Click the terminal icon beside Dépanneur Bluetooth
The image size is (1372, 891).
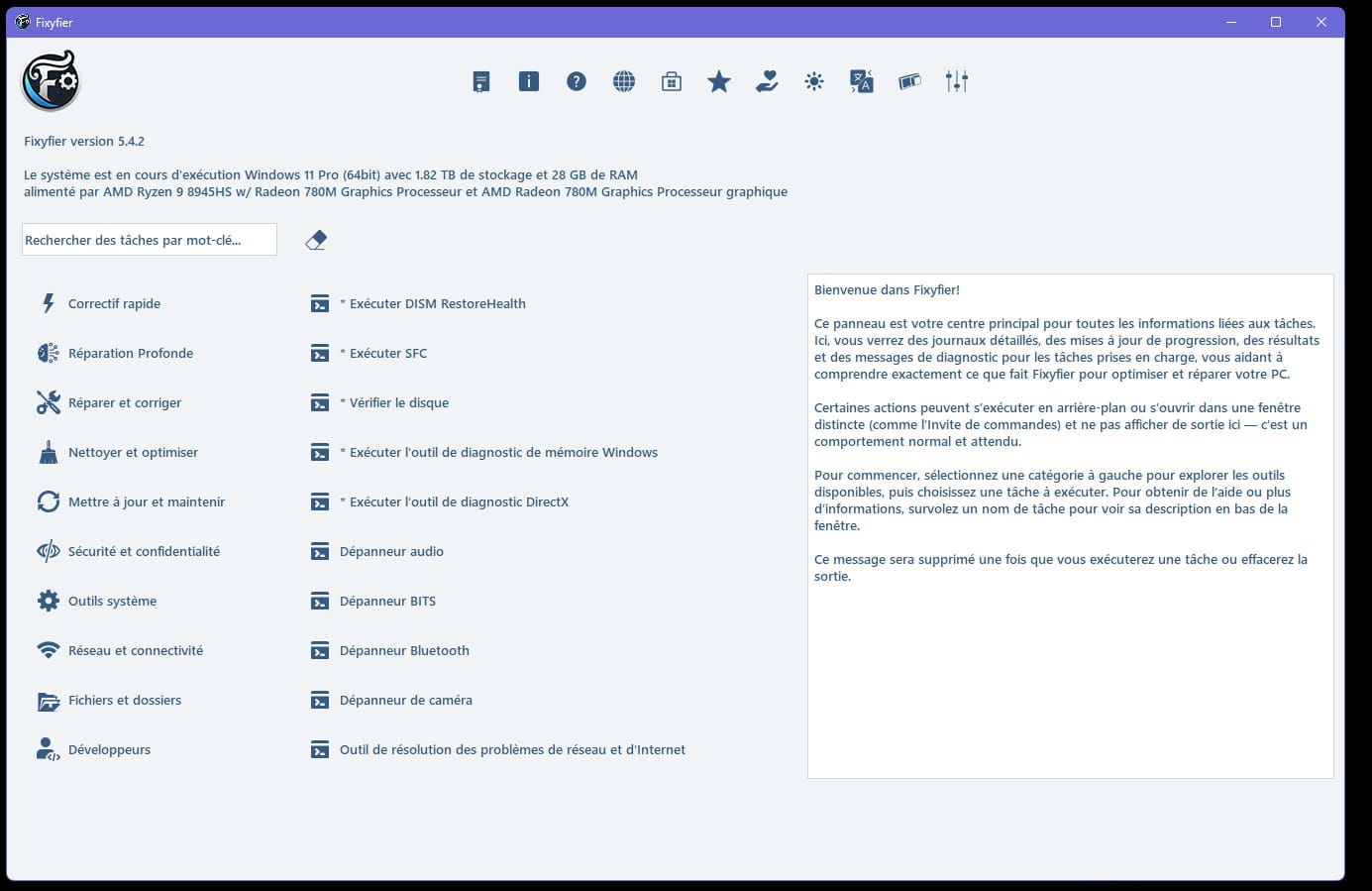pyautogui.click(x=320, y=651)
